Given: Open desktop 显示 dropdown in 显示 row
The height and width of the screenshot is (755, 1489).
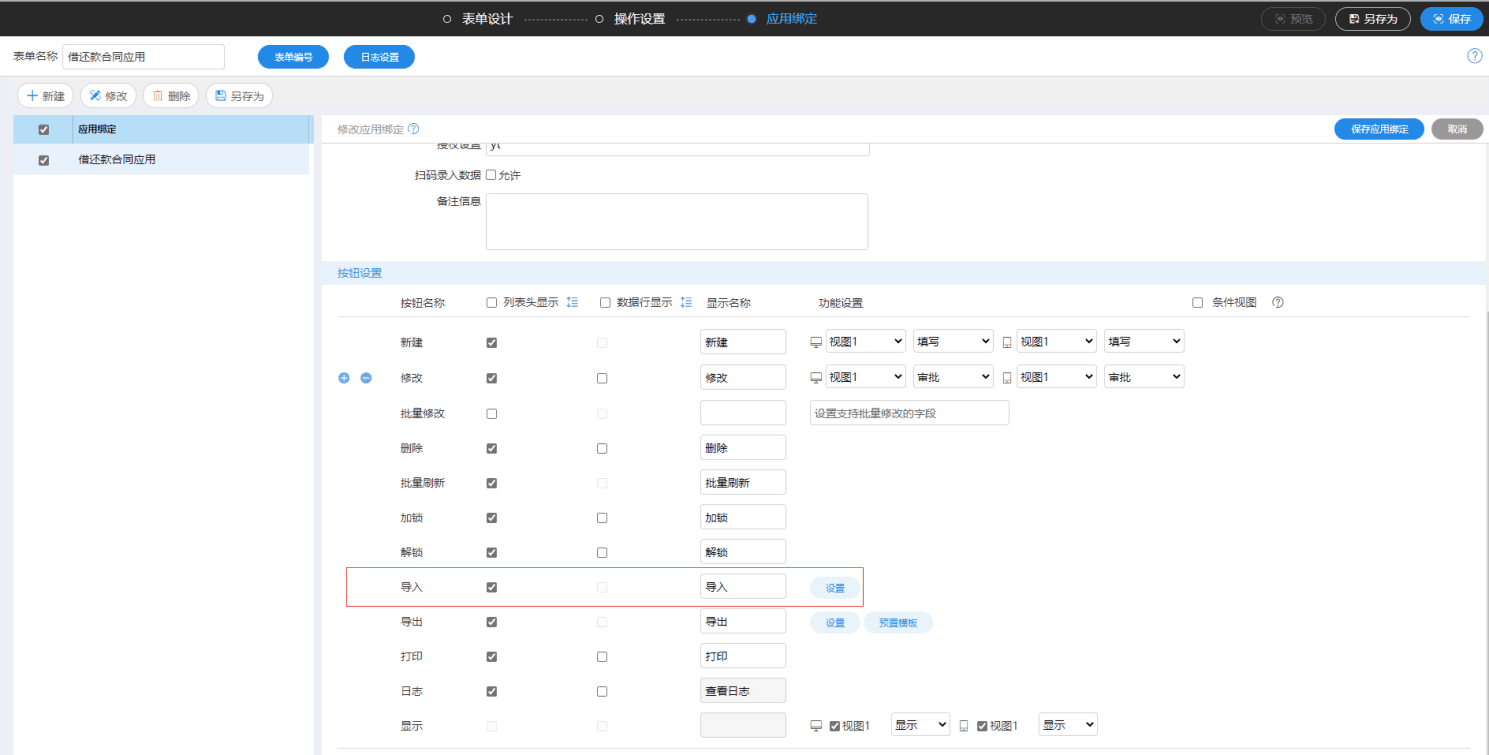Looking at the screenshot, I should tap(921, 725).
